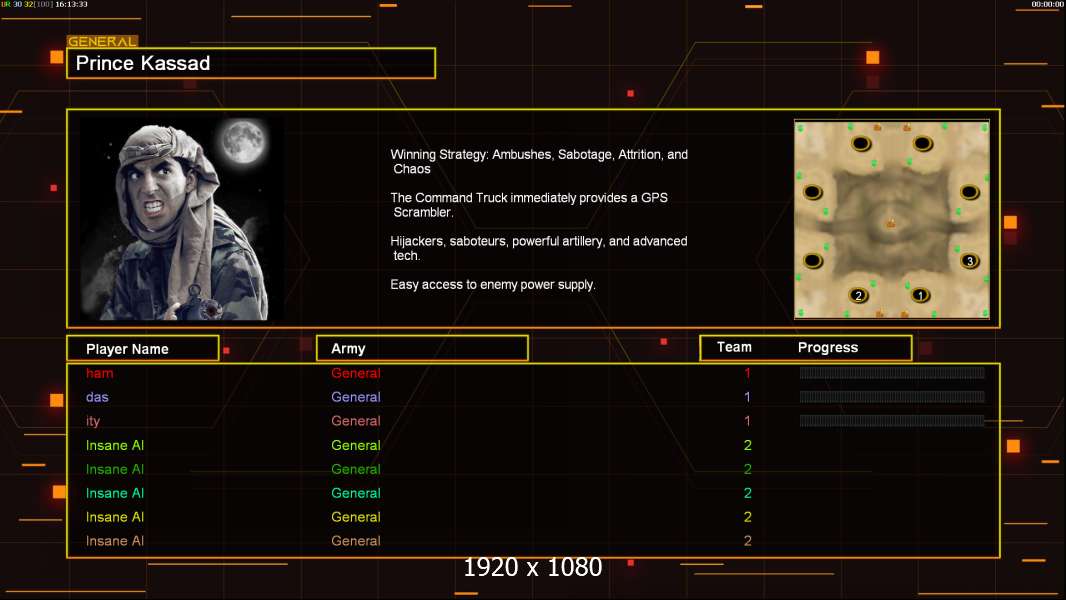Click ham's loading progress bar
Image resolution: width=1066 pixels, height=600 pixels.
pos(891,372)
